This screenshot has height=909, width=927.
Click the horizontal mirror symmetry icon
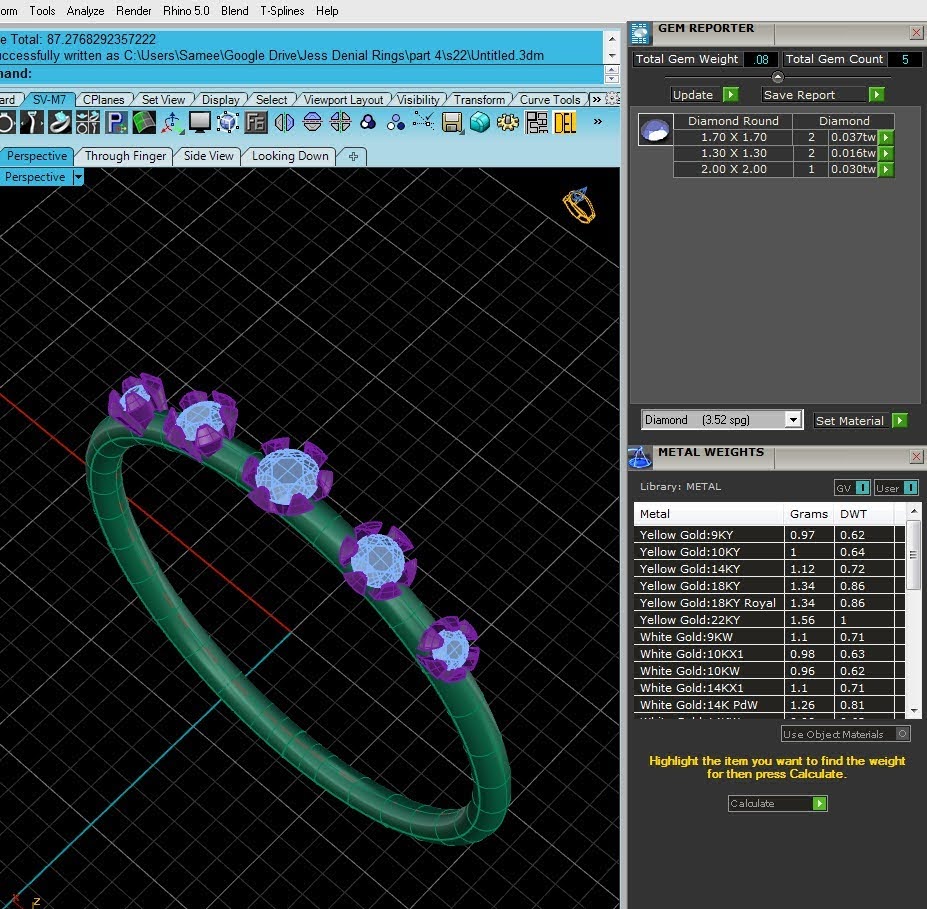coord(284,122)
